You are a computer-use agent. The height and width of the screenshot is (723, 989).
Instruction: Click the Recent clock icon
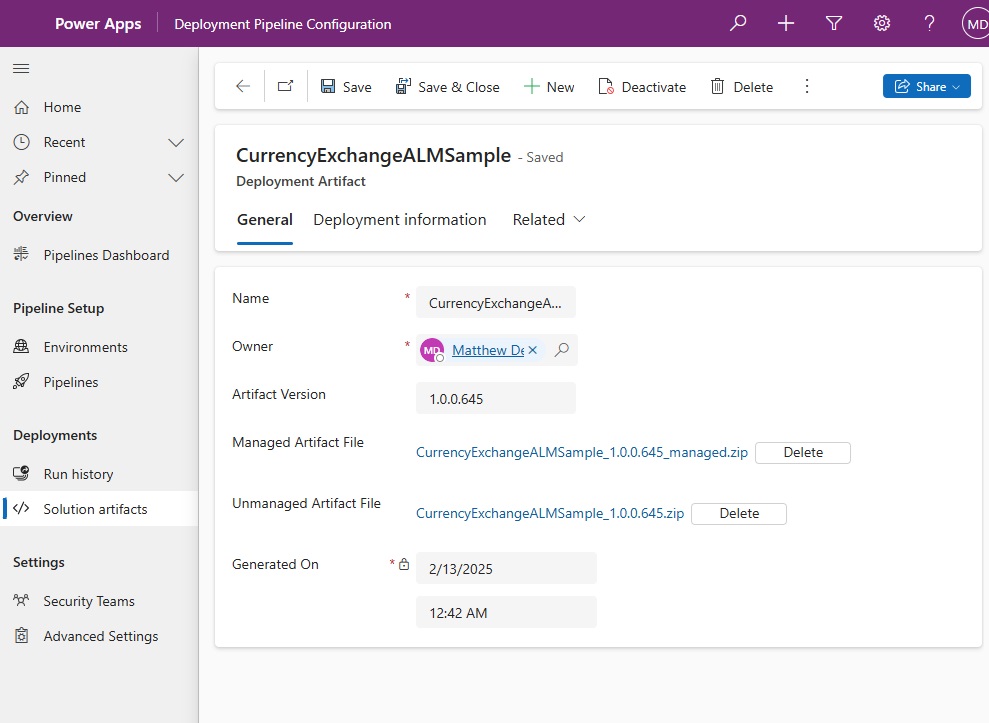tap(21, 142)
